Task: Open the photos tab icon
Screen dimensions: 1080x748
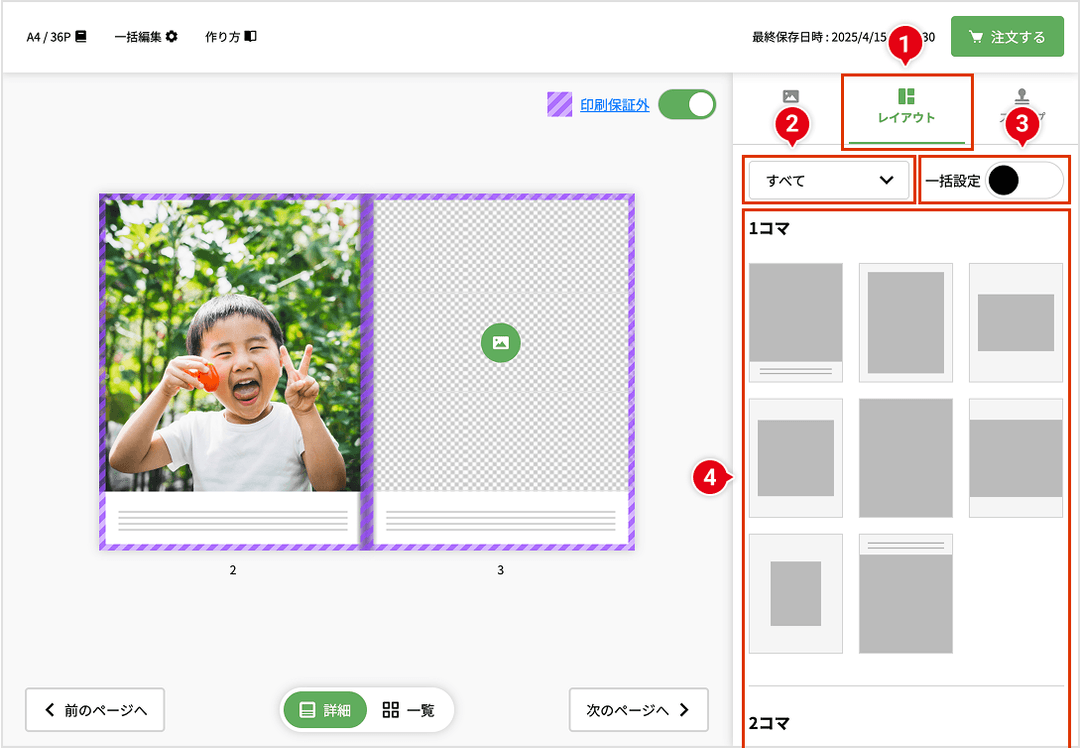Action: point(790,97)
